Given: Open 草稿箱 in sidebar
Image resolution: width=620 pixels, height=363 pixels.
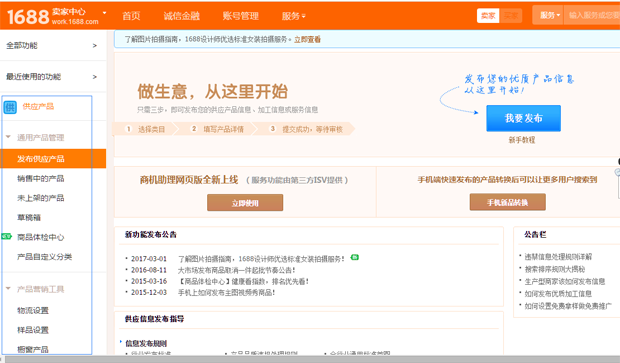Looking at the screenshot, I should click(x=28, y=217).
